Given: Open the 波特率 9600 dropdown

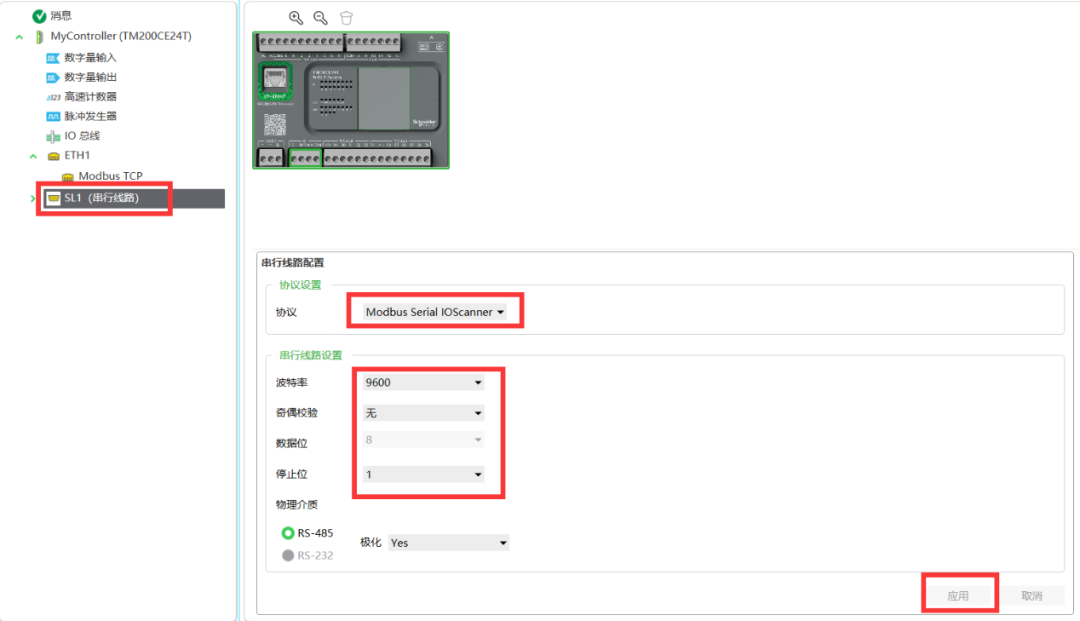Looking at the screenshot, I should click(423, 382).
